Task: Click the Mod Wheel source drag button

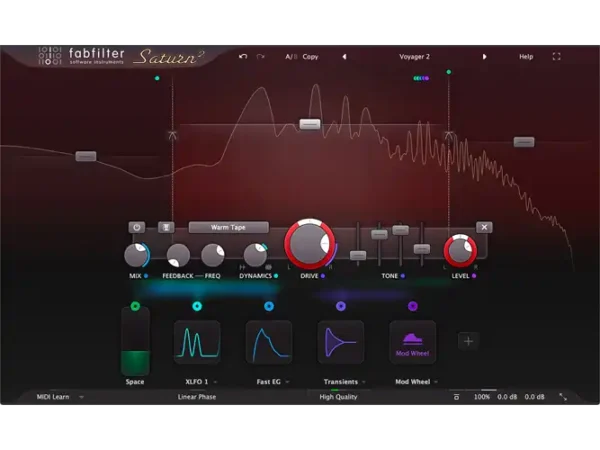Action: 412,306
